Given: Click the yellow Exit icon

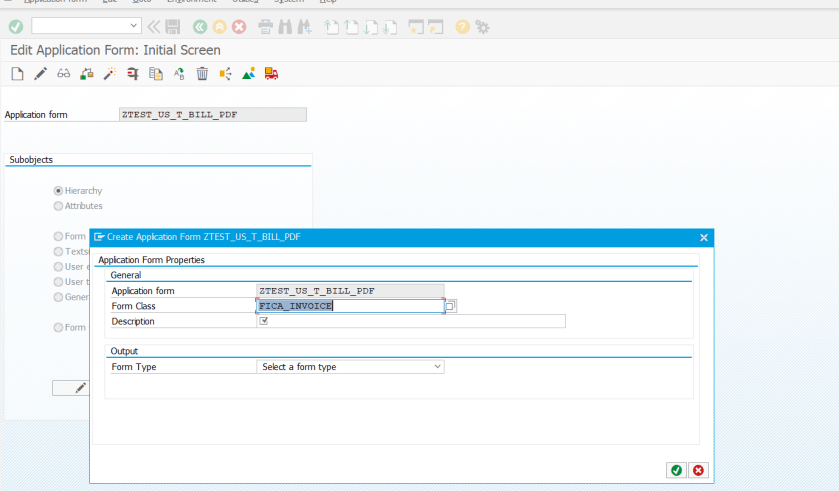Looking at the screenshot, I should point(219,27).
